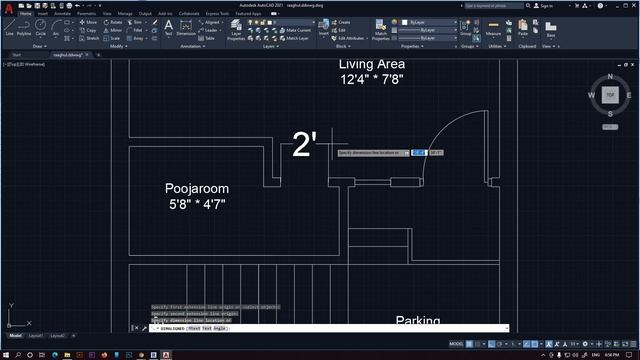Click the keyword search field

pyautogui.click(x=493, y=6)
